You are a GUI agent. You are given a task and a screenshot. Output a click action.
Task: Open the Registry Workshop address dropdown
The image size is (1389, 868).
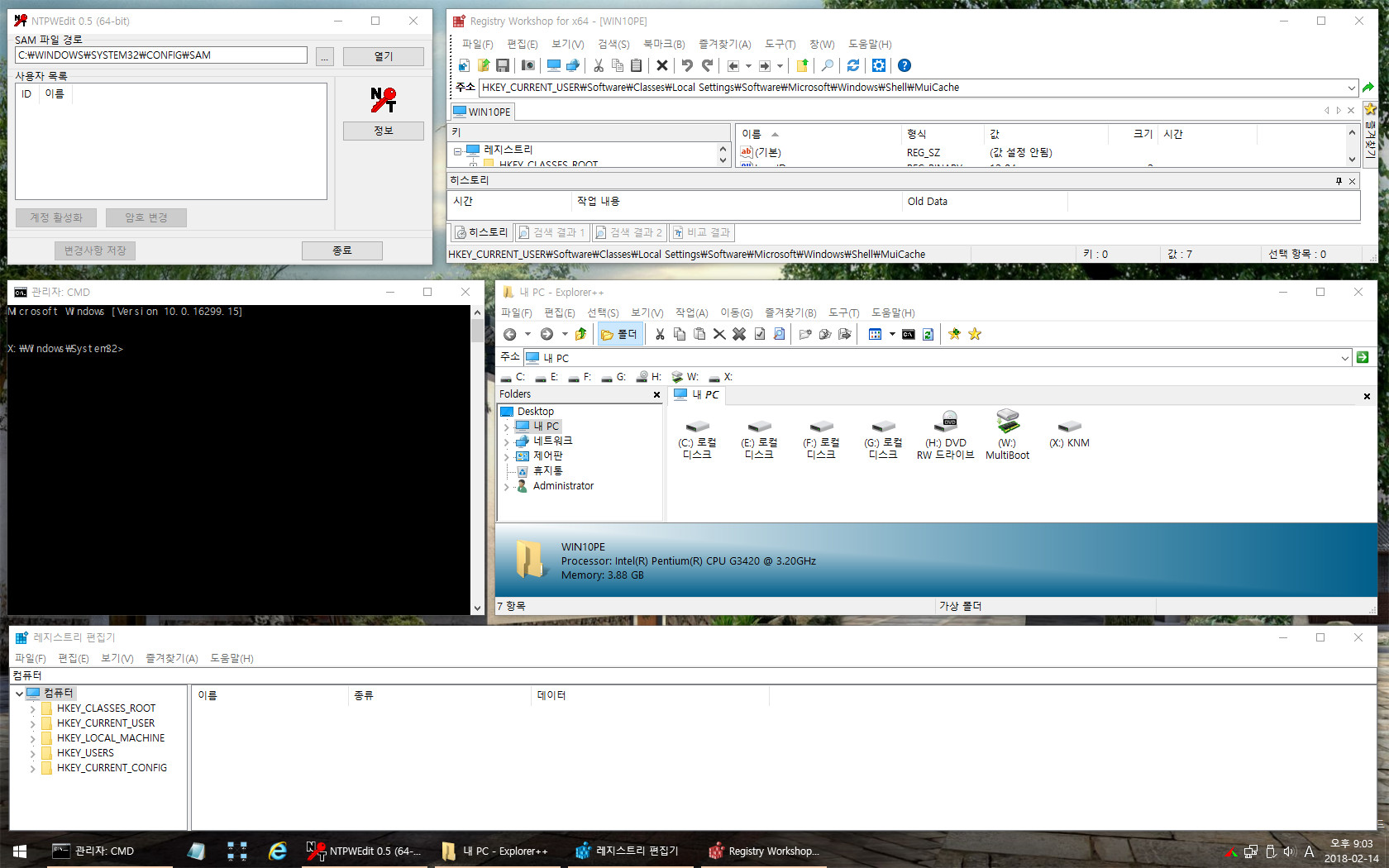tap(1352, 88)
